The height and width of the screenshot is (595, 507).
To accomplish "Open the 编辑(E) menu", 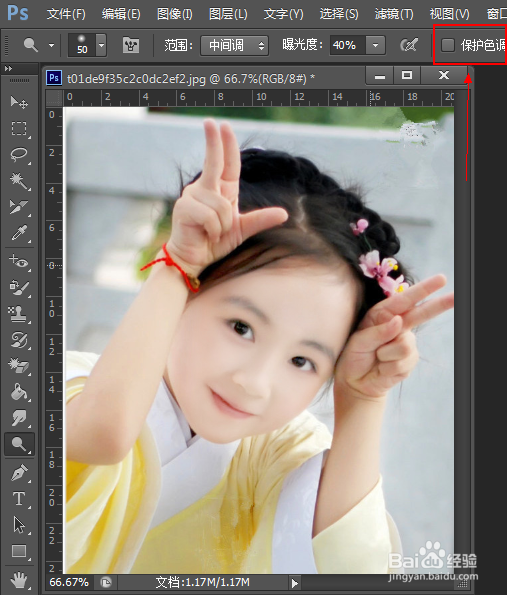I will pyautogui.click(x=121, y=14).
